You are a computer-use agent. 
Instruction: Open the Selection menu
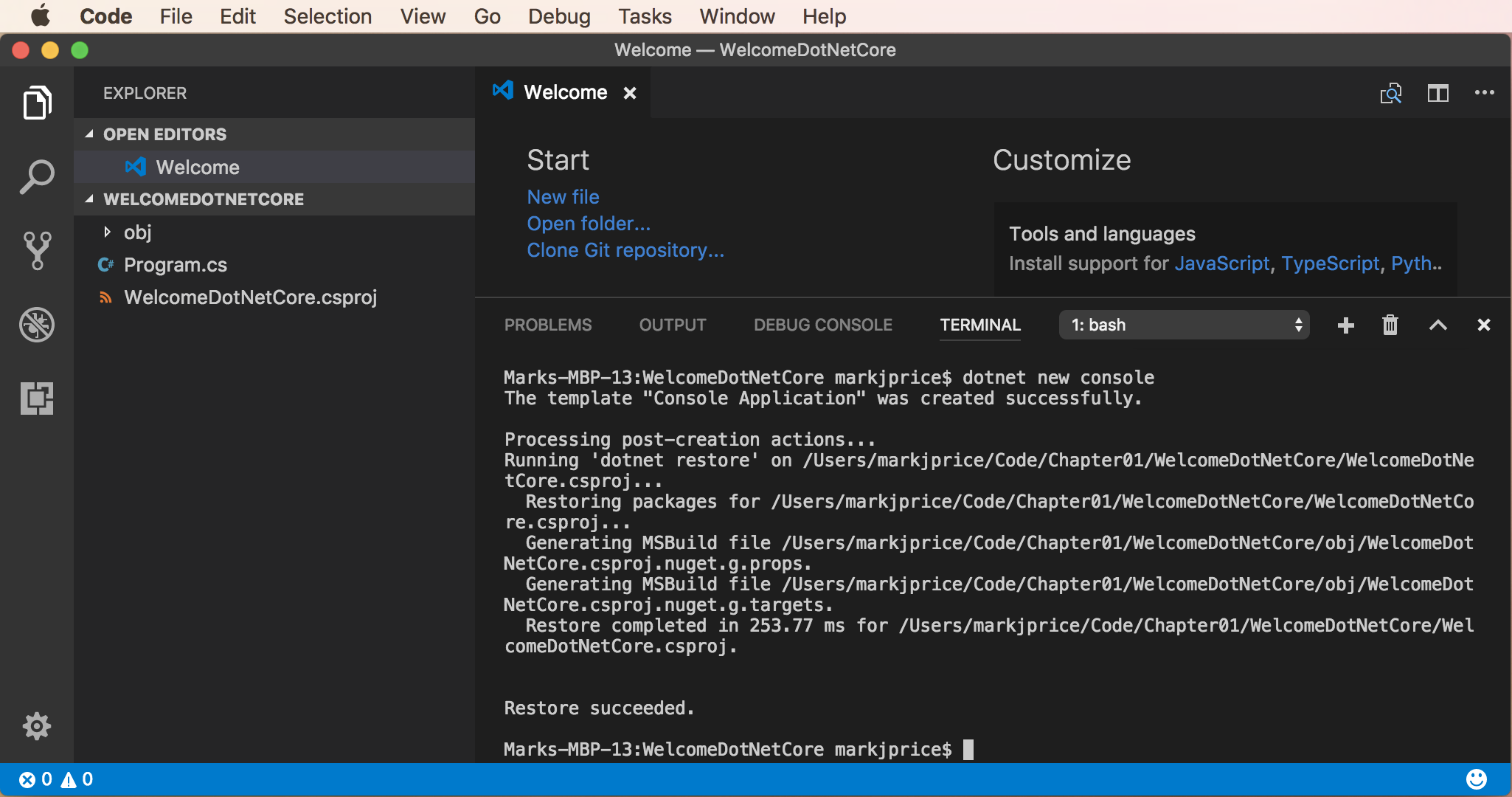[327, 15]
